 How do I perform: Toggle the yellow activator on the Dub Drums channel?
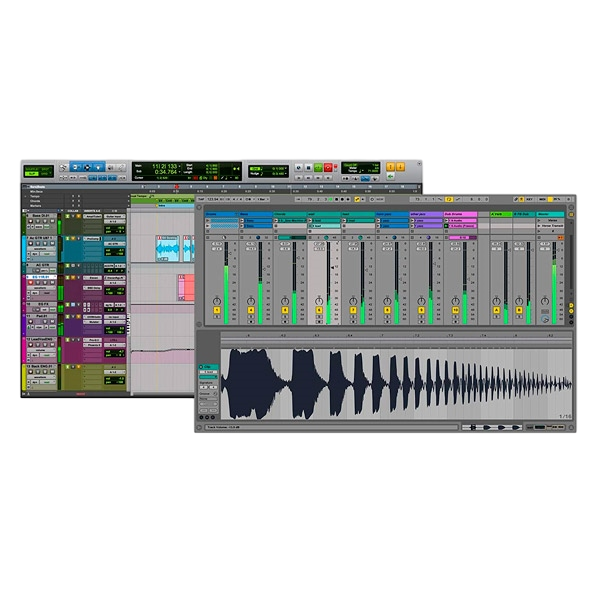[455, 311]
